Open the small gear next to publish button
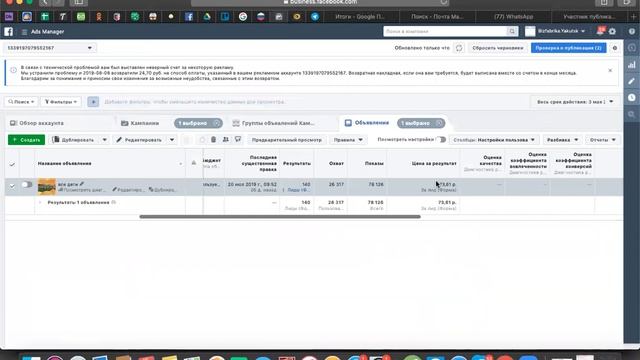 click(615, 48)
